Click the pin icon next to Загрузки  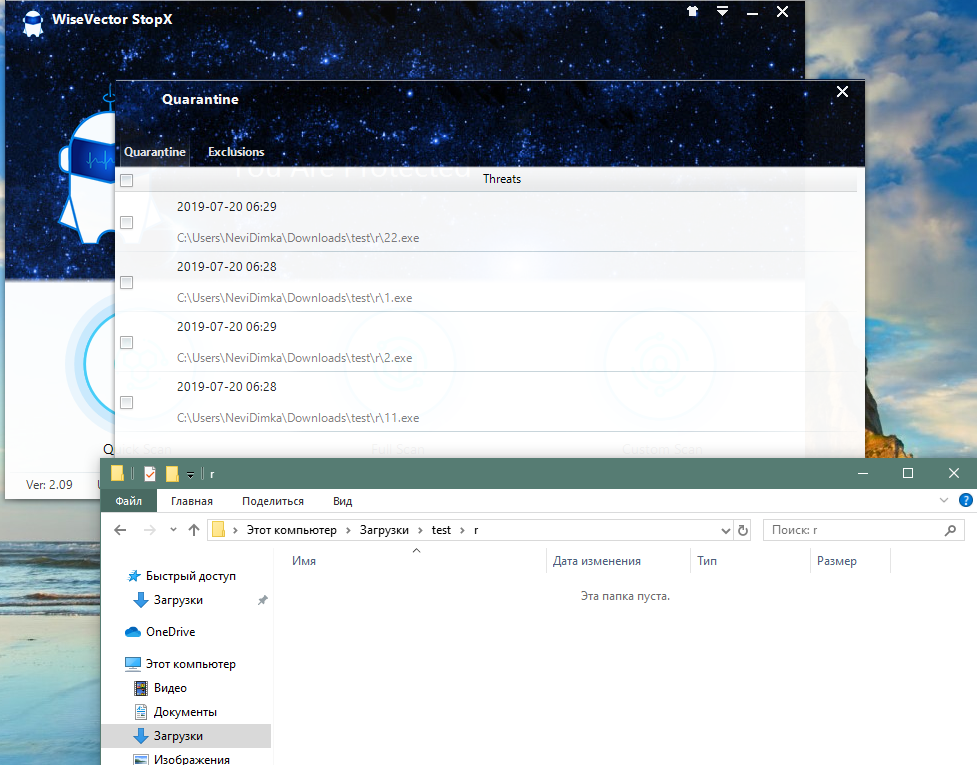263,600
